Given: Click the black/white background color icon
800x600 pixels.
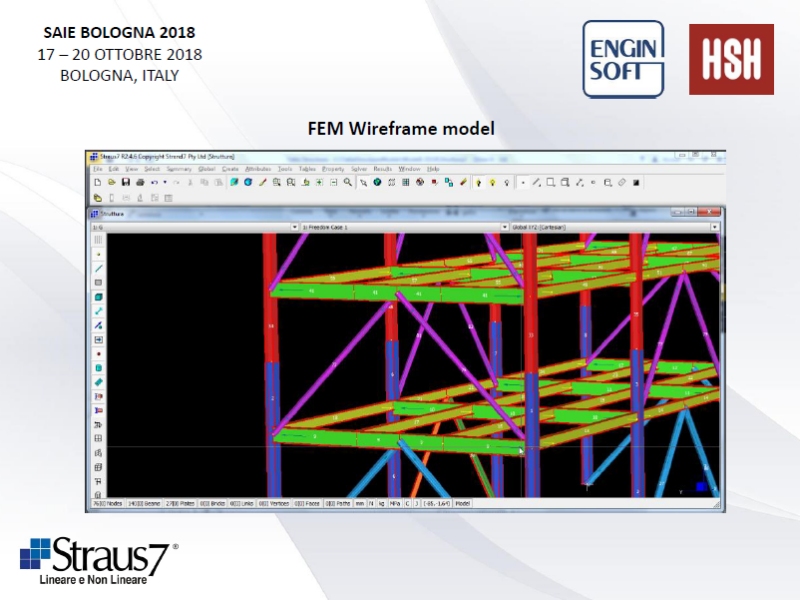Looking at the screenshot, I should [x=636, y=183].
